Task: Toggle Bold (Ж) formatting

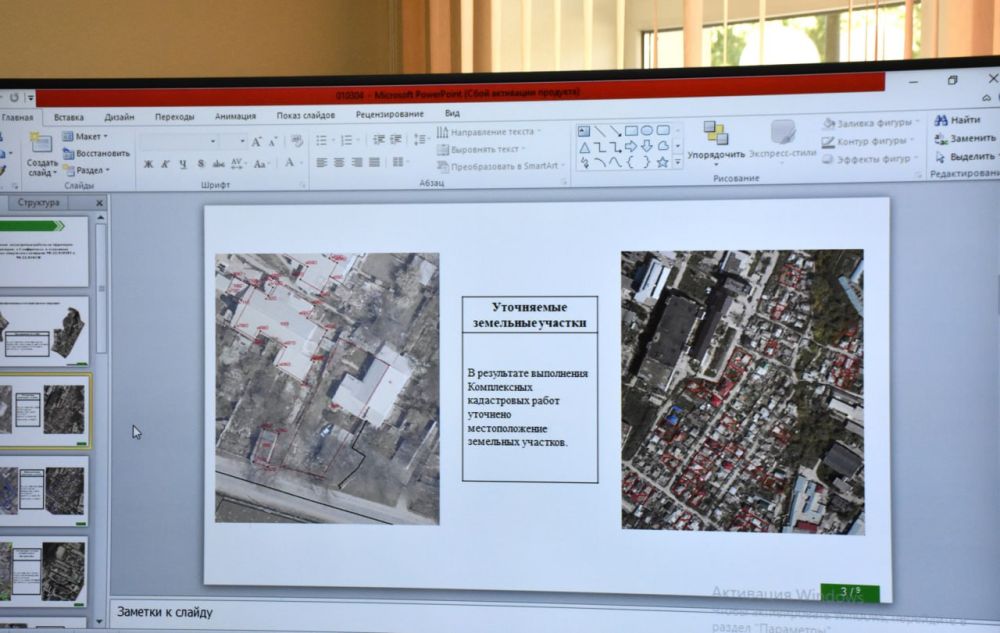Action: pos(148,164)
